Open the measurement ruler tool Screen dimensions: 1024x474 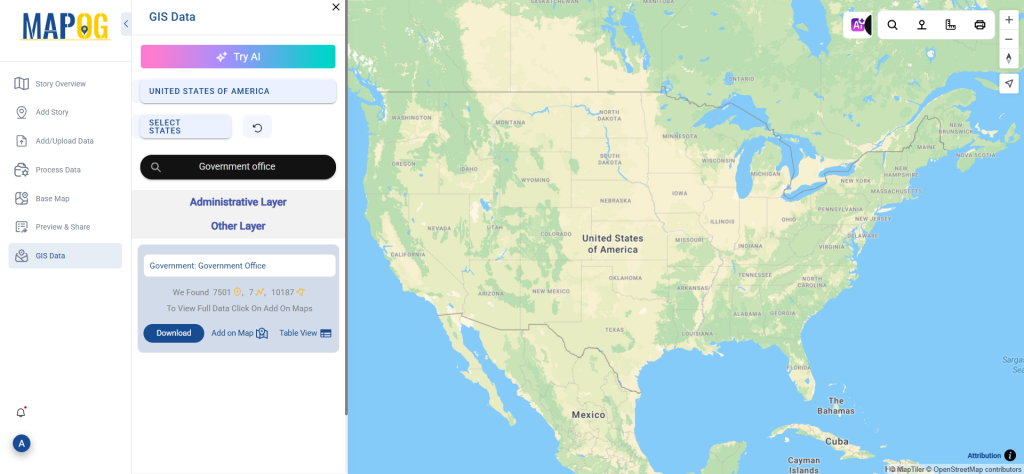951,25
